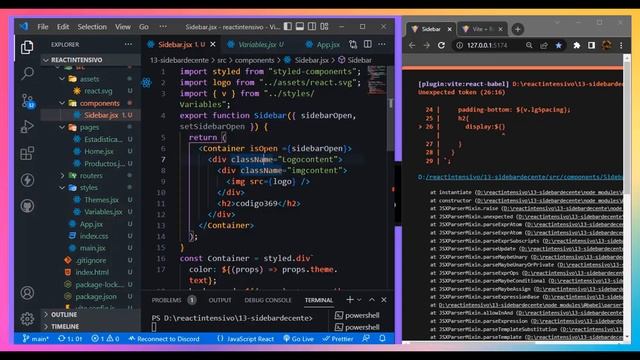640x360 pixels.
Task: Bookmark this page with the star icon
Action: click(x=559, y=45)
